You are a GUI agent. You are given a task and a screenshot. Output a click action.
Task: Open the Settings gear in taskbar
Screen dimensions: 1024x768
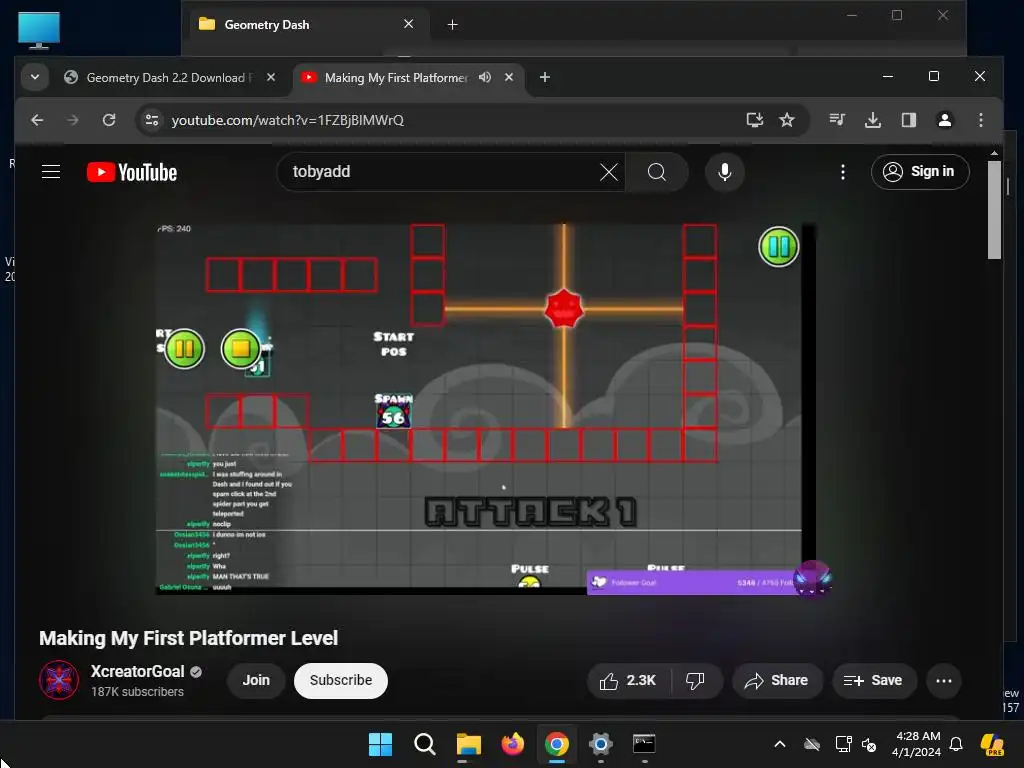point(600,744)
